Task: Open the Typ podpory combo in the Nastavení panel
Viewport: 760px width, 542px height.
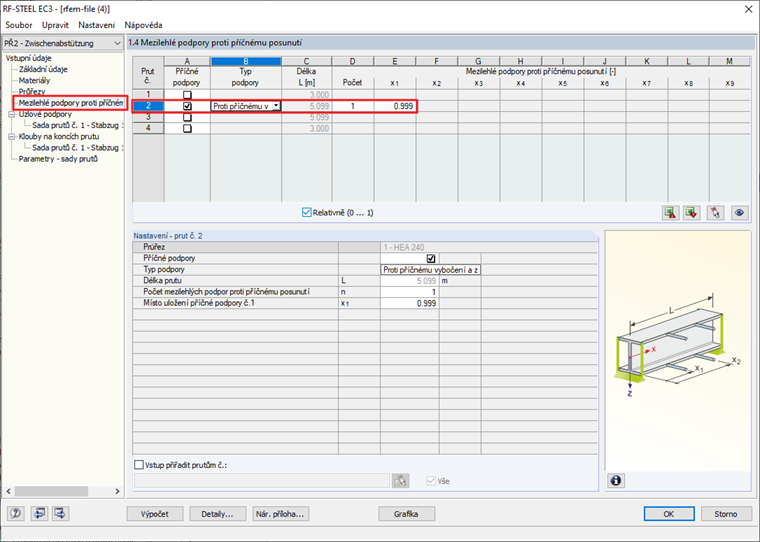Action: 430,270
